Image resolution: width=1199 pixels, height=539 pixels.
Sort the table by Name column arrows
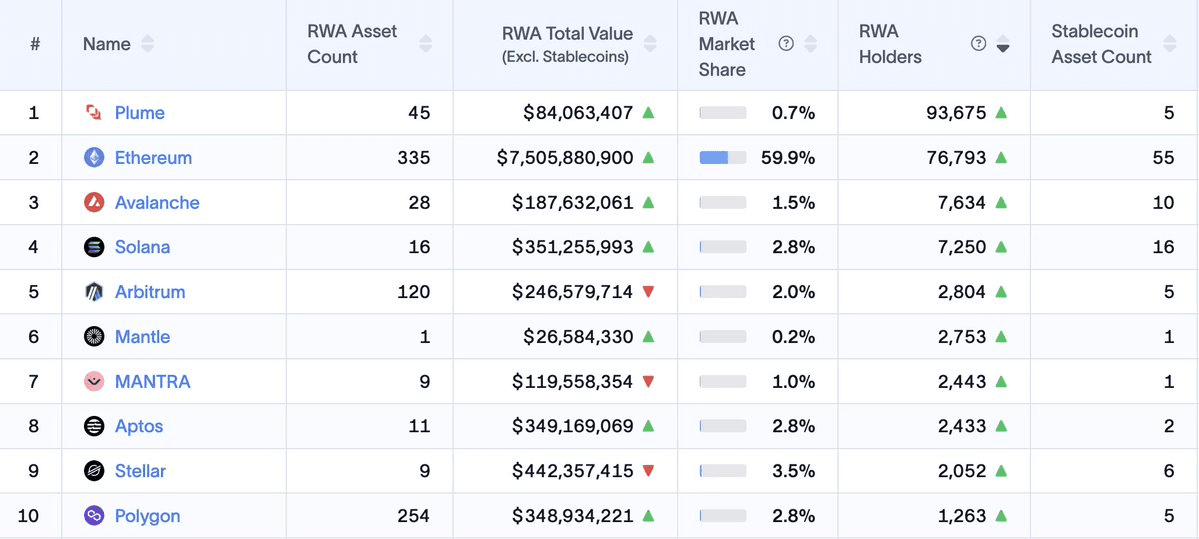point(148,44)
